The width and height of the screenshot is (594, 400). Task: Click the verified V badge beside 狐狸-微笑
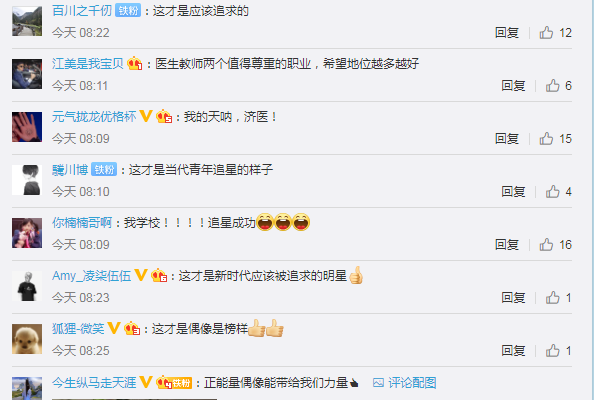pyautogui.click(x=114, y=328)
